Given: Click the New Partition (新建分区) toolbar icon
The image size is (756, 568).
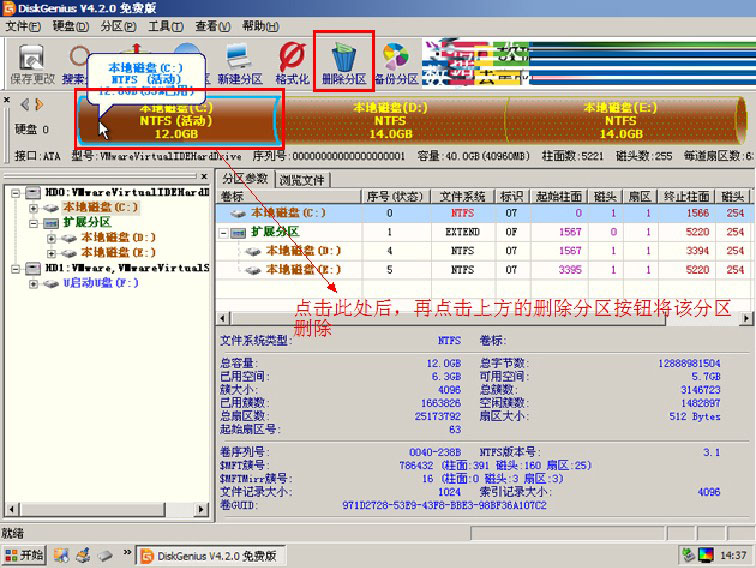Looking at the screenshot, I should tap(240, 64).
